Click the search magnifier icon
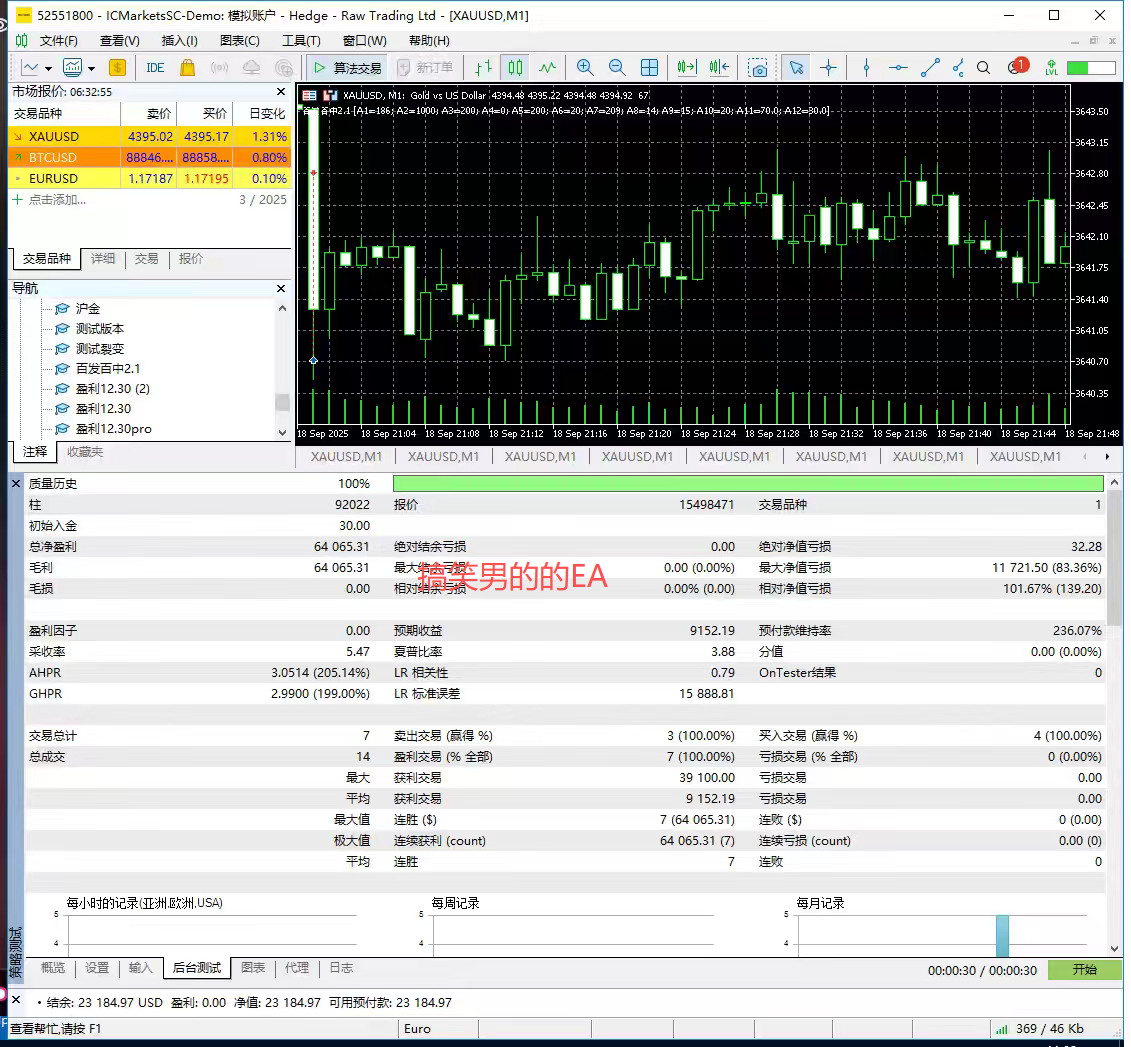 983,68
